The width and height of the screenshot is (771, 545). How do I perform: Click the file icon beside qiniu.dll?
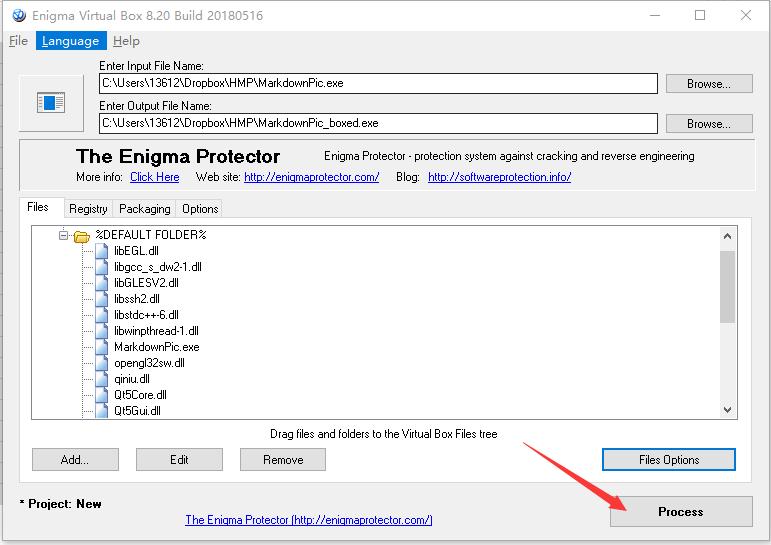[102, 379]
